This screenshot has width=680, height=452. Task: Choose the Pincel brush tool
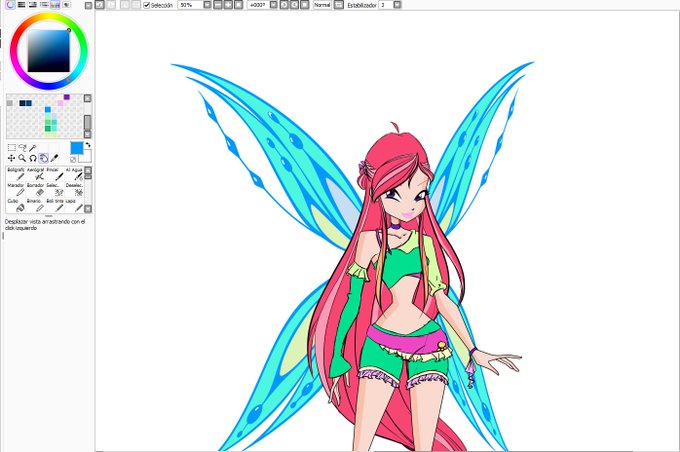[x=55, y=174]
